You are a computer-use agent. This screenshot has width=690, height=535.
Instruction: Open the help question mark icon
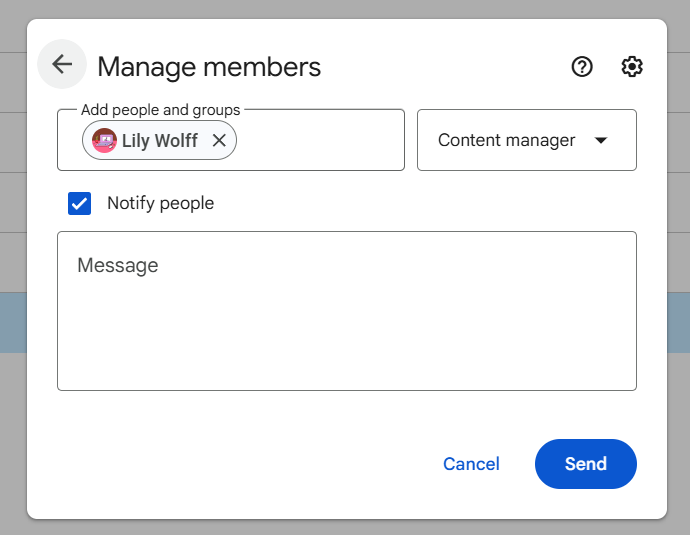tap(582, 67)
